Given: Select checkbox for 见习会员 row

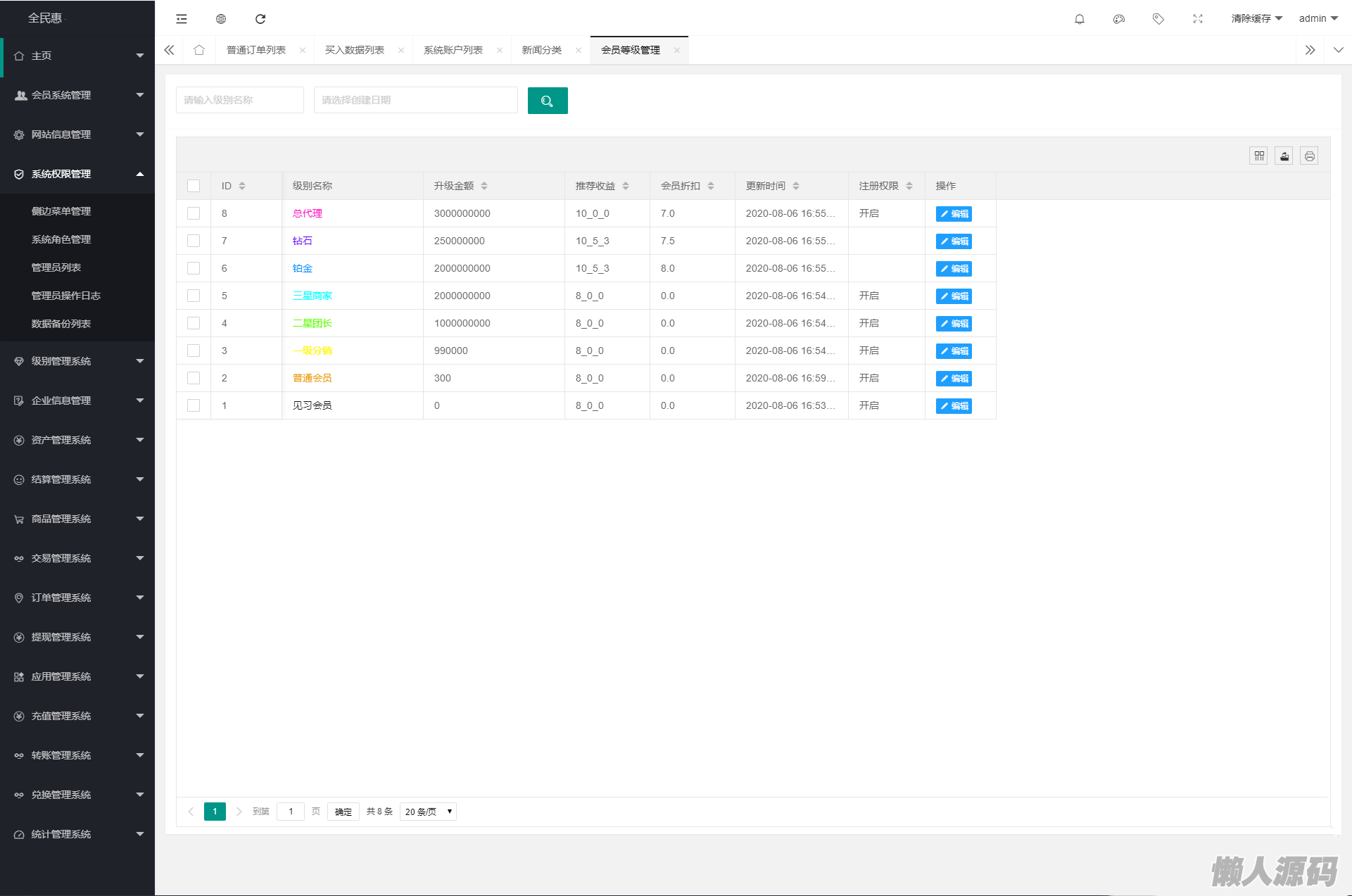Looking at the screenshot, I should click(194, 405).
